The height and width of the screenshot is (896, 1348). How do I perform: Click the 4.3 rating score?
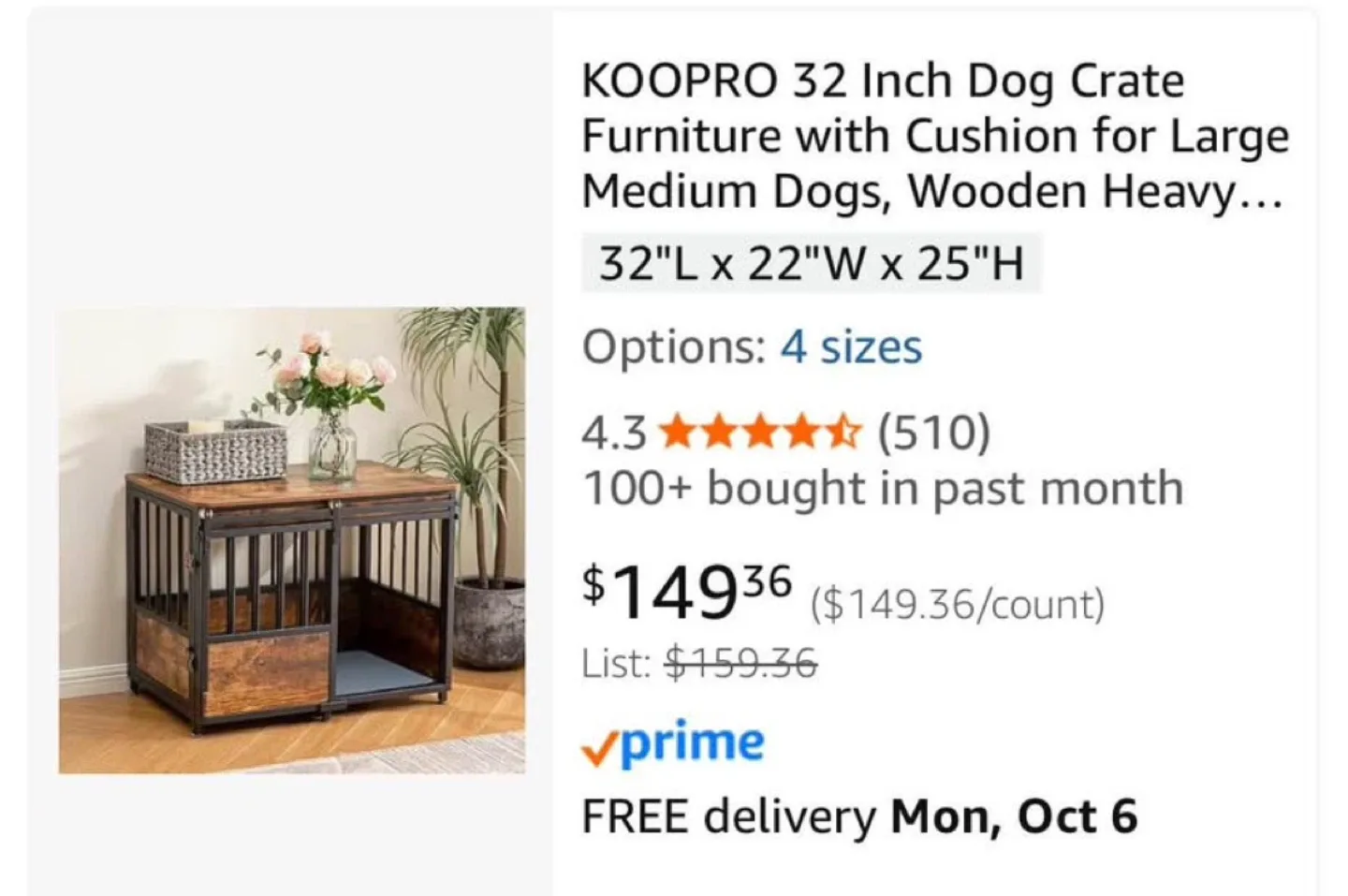click(x=613, y=433)
